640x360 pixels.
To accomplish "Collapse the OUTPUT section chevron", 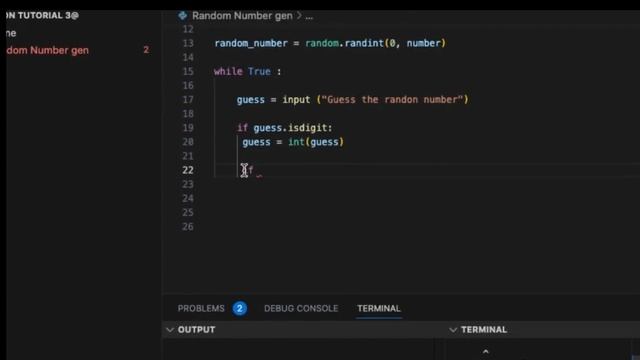I will [x=170, y=329].
